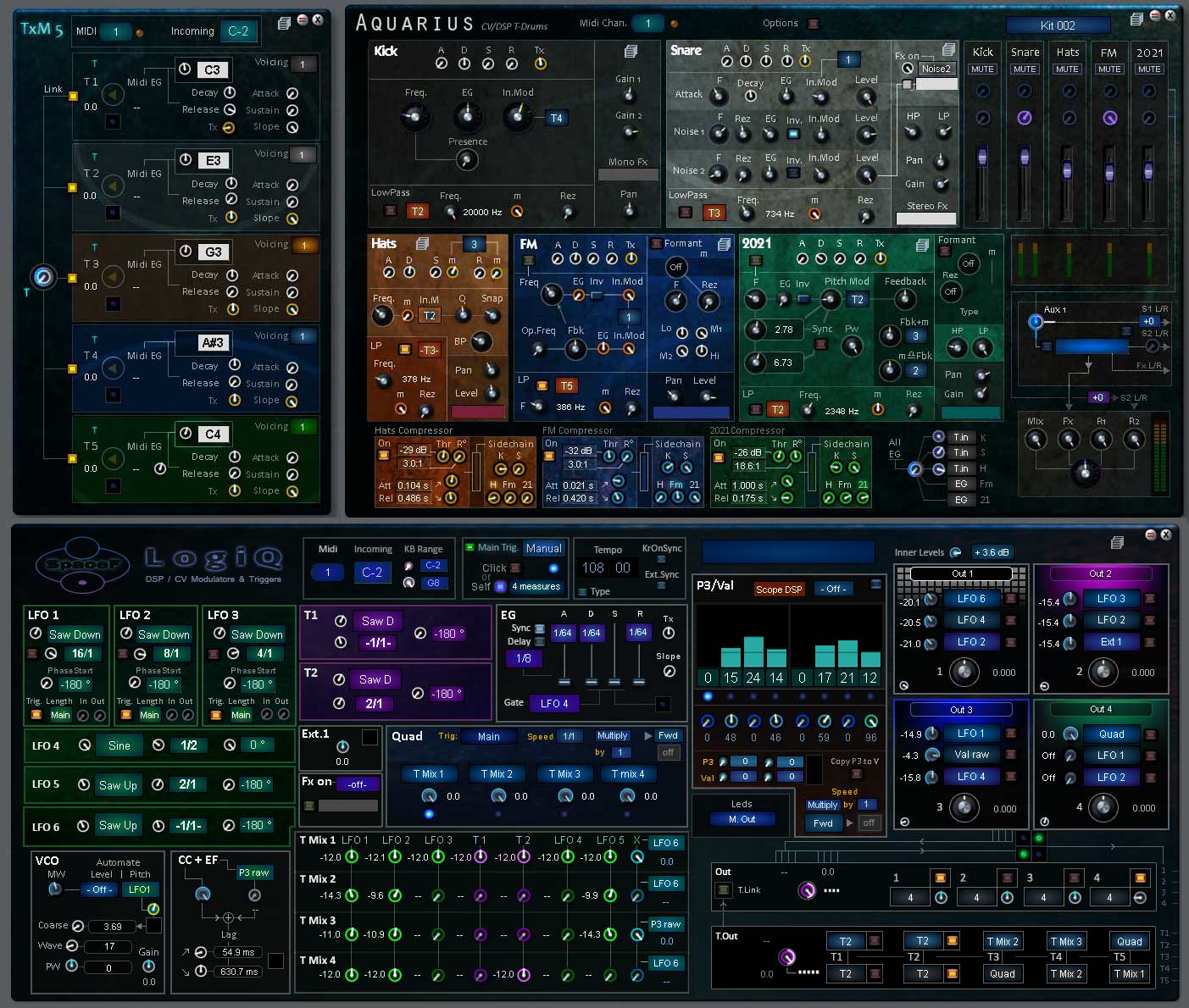The height and width of the screenshot is (1008, 1189).
Task: Select the T Mix 1 quad tab
Action: (428, 773)
